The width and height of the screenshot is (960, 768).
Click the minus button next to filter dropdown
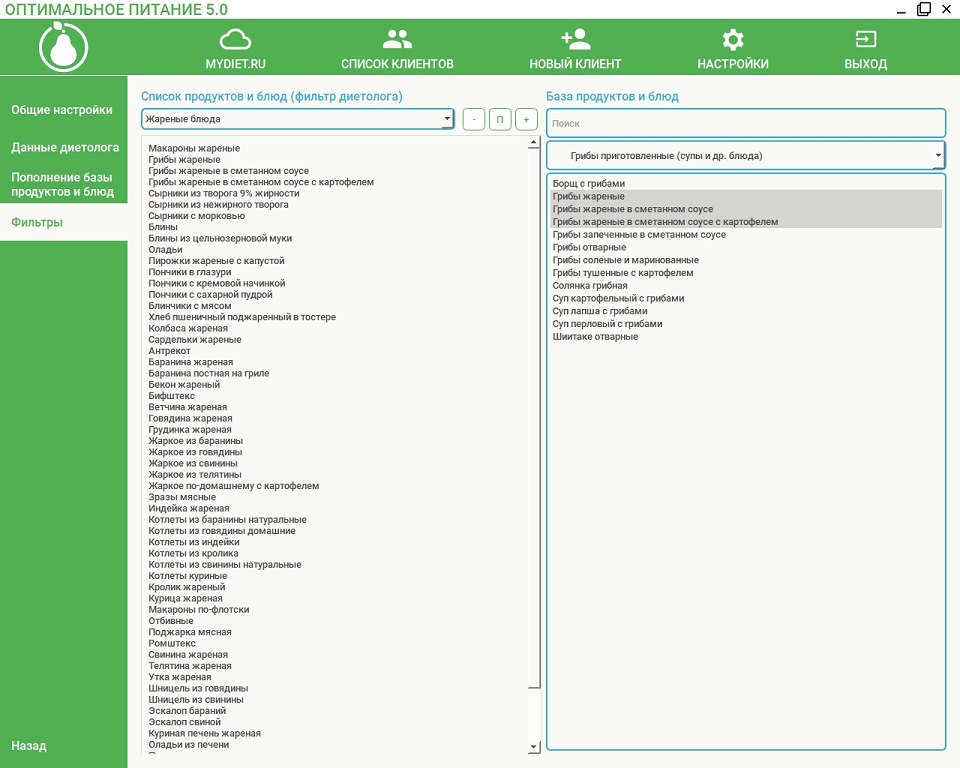point(474,119)
